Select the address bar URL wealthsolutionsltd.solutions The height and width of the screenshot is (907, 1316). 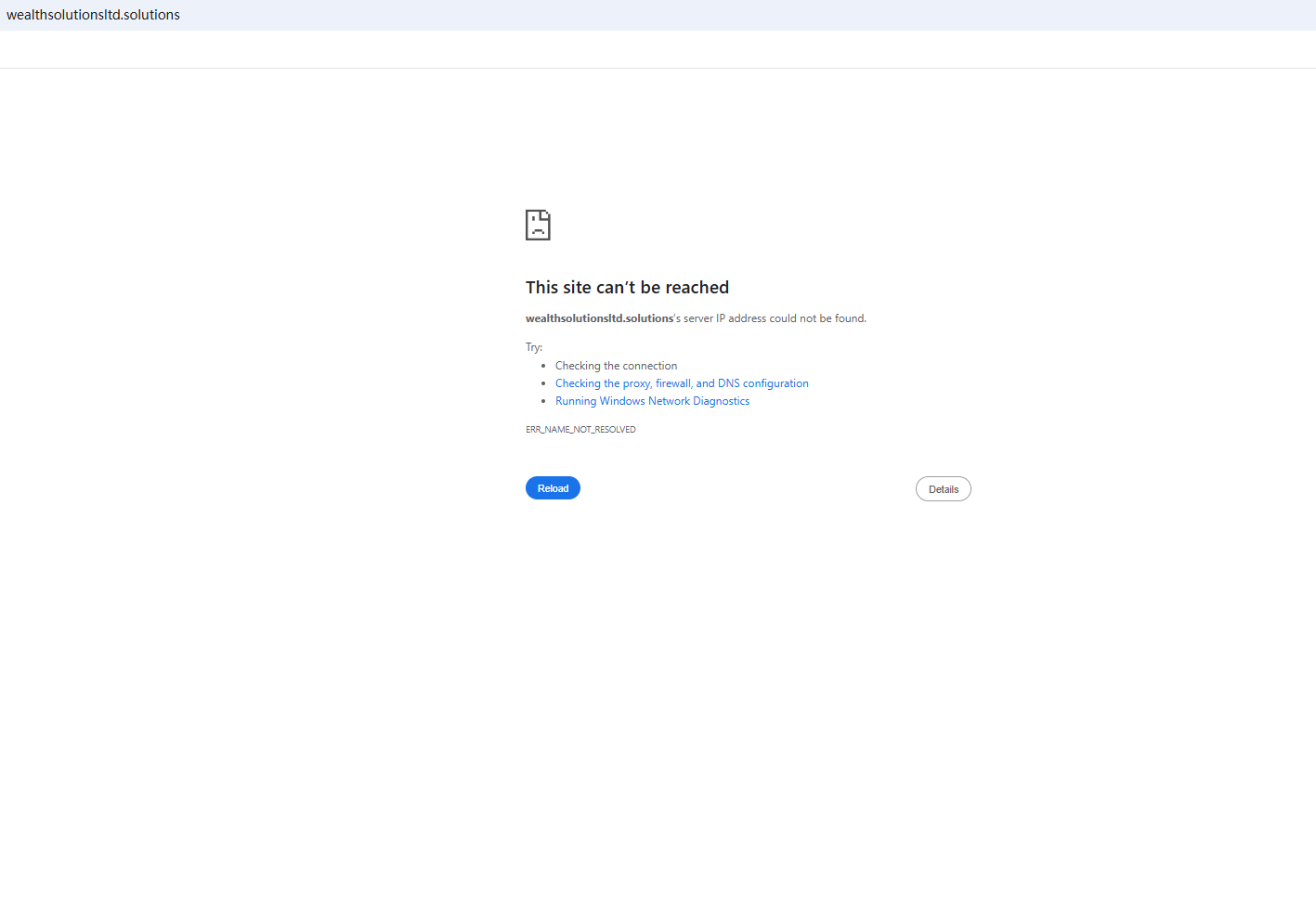[x=93, y=15]
